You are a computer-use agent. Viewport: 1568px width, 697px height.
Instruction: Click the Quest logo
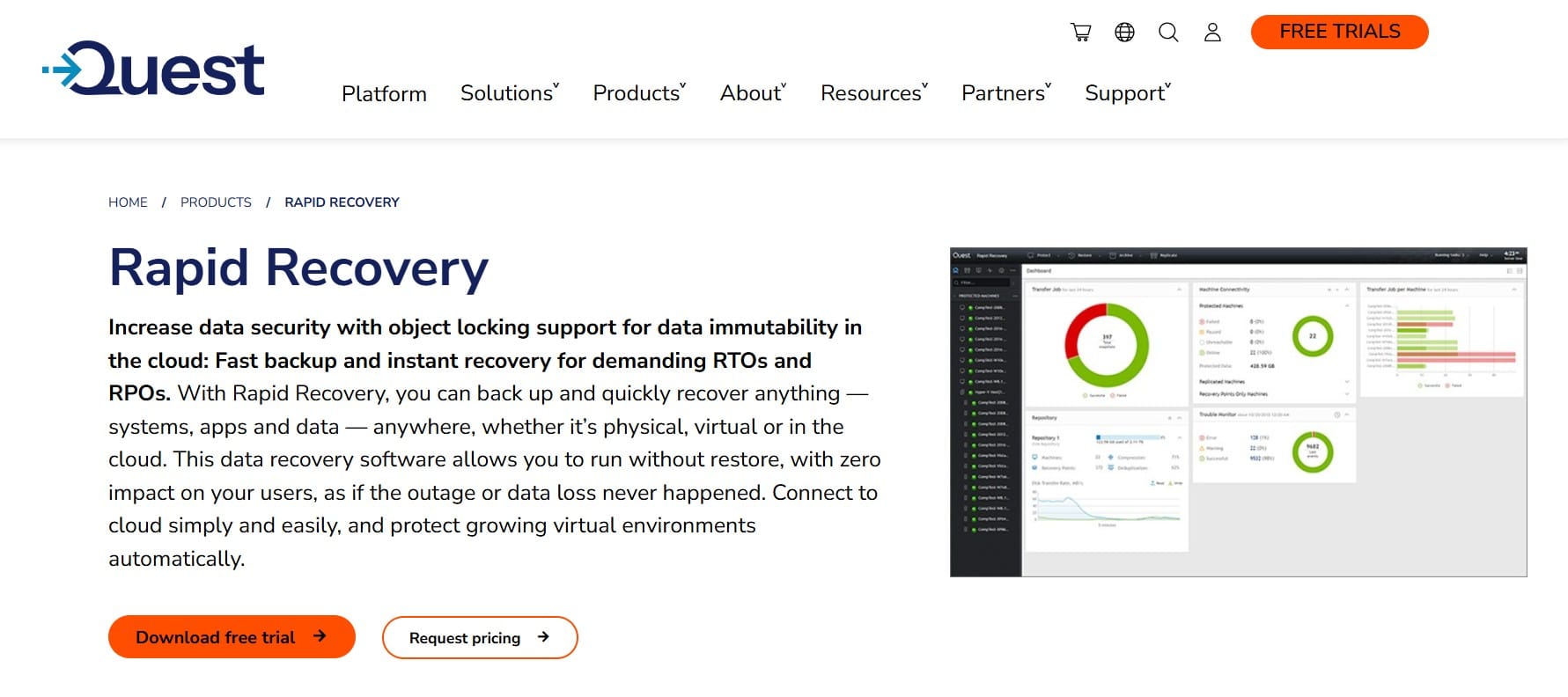pos(154,69)
